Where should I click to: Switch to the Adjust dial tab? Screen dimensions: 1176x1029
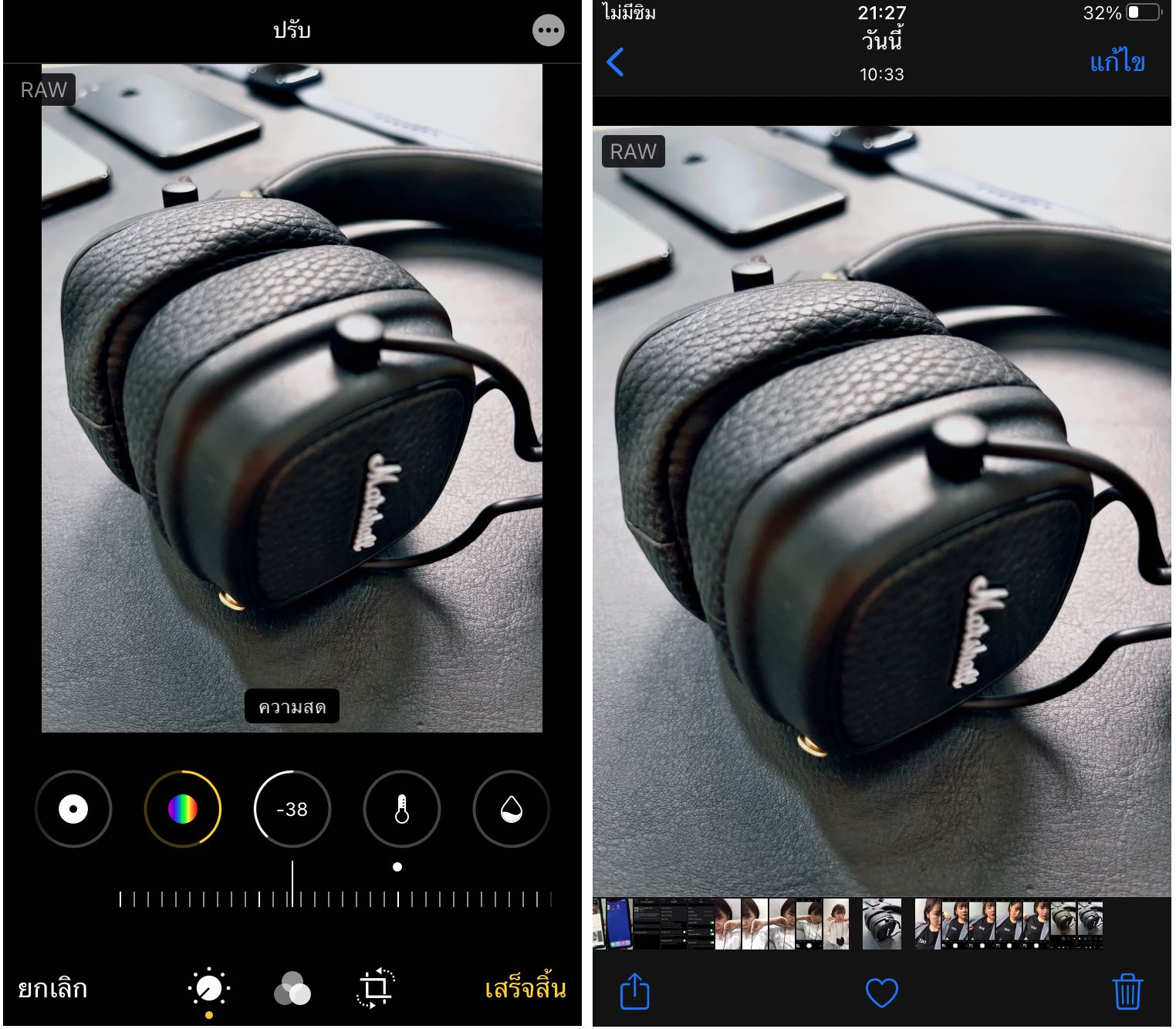(x=209, y=989)
